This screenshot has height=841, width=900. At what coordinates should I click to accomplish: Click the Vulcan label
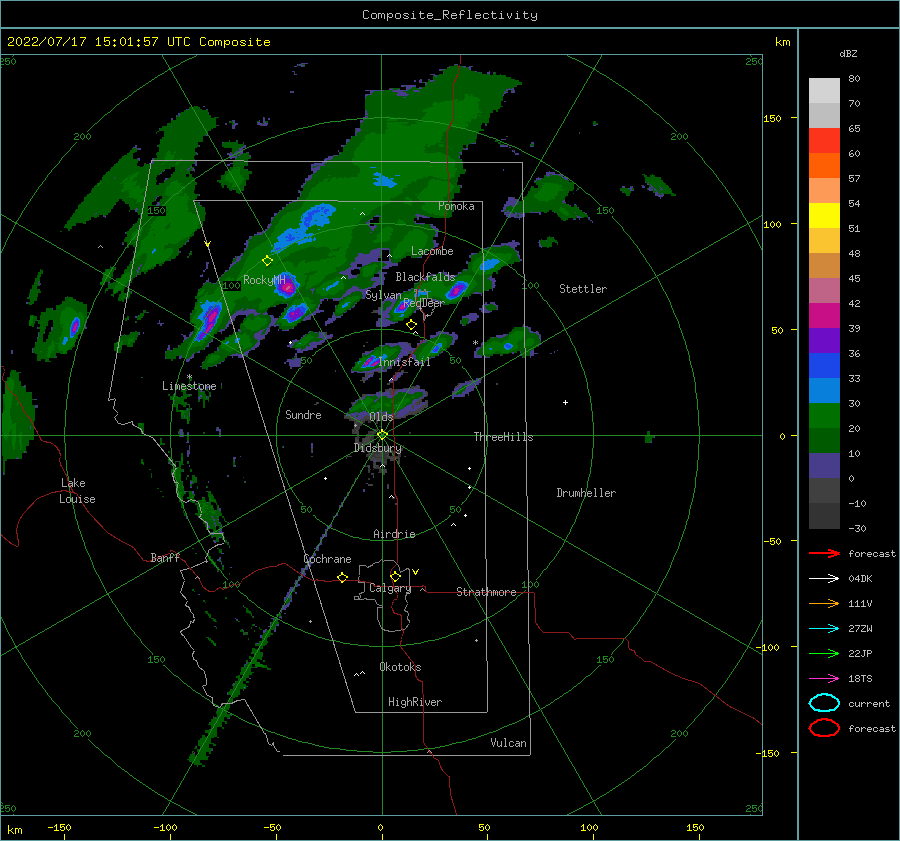[509, 743]
